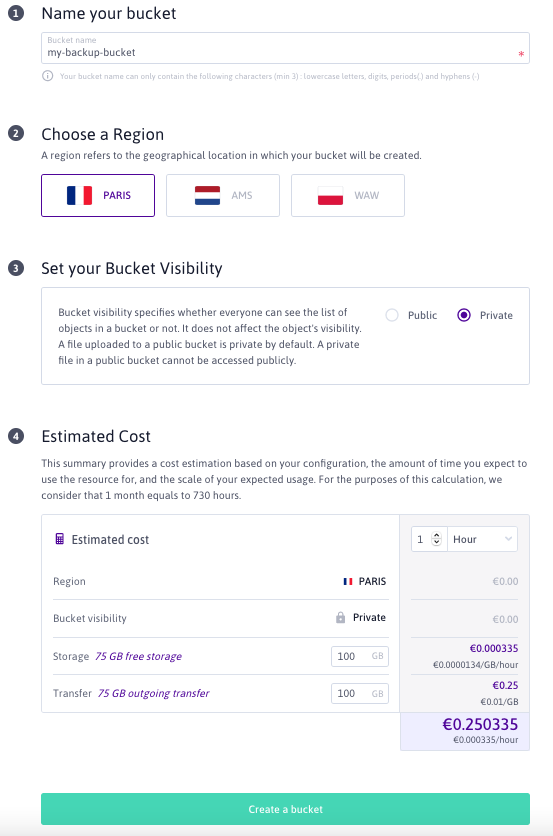Click the 75 GB free storage link
This screenshot has width=553, height=836.
click(139, 656)
